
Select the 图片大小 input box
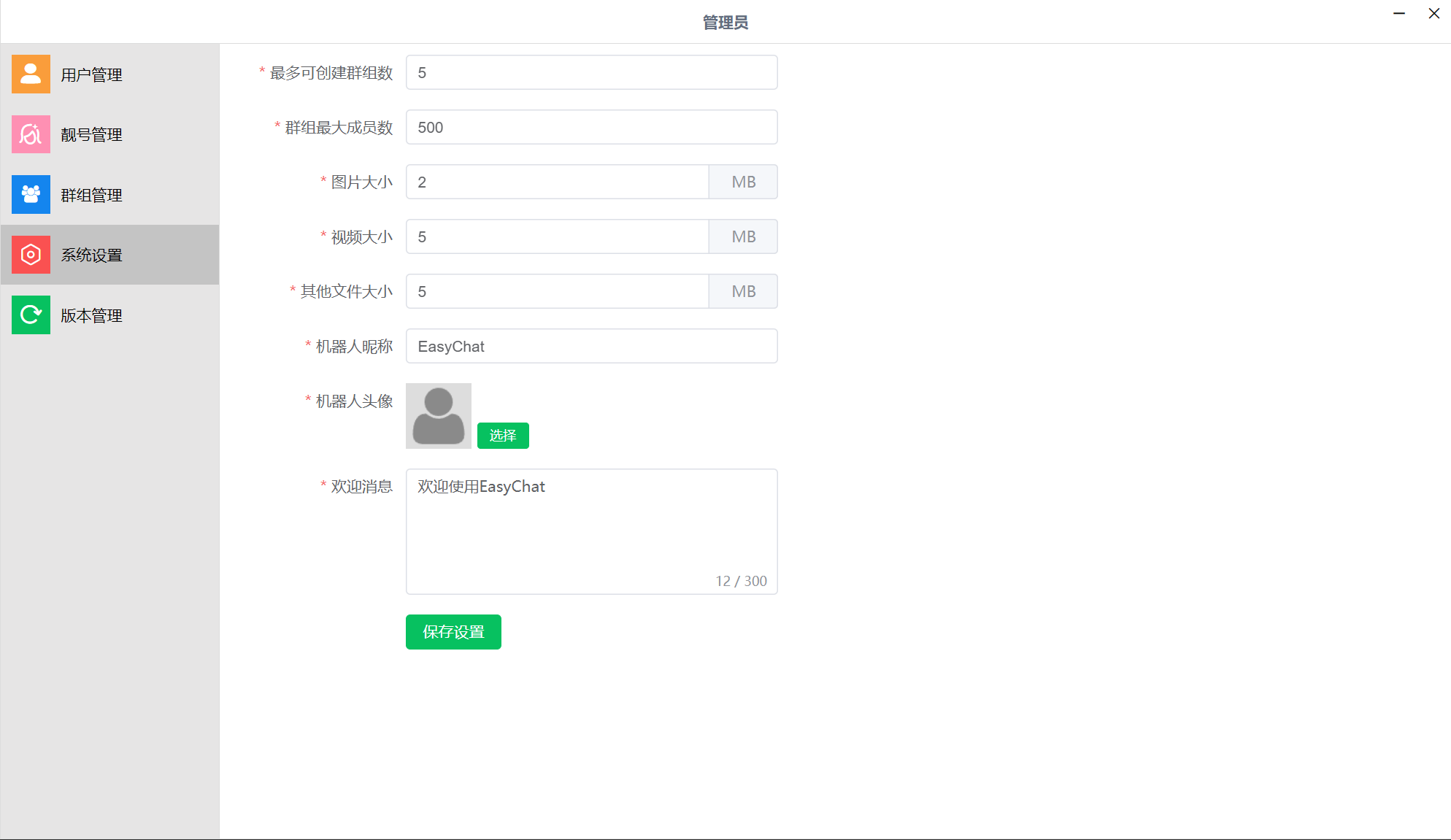pyautogui.click(x=557, y=182)
